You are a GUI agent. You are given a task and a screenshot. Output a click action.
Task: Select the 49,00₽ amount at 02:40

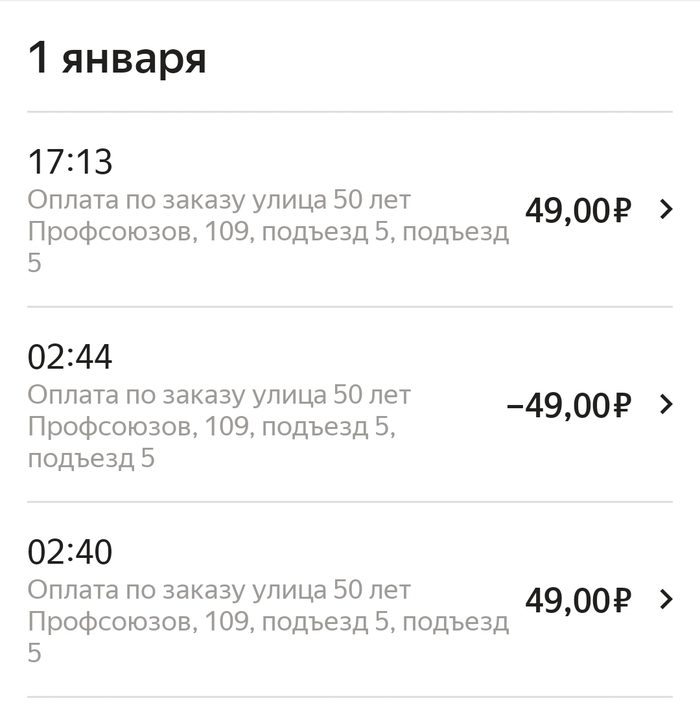[577, 601]
